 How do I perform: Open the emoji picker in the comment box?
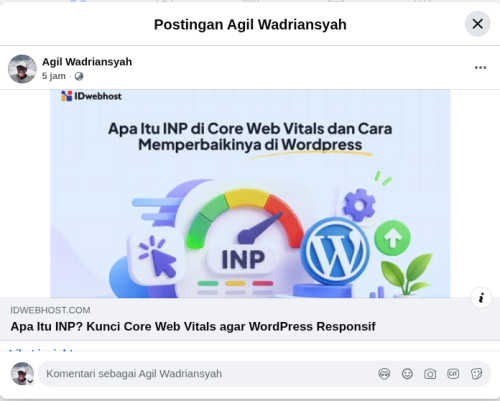coord(407,374)
